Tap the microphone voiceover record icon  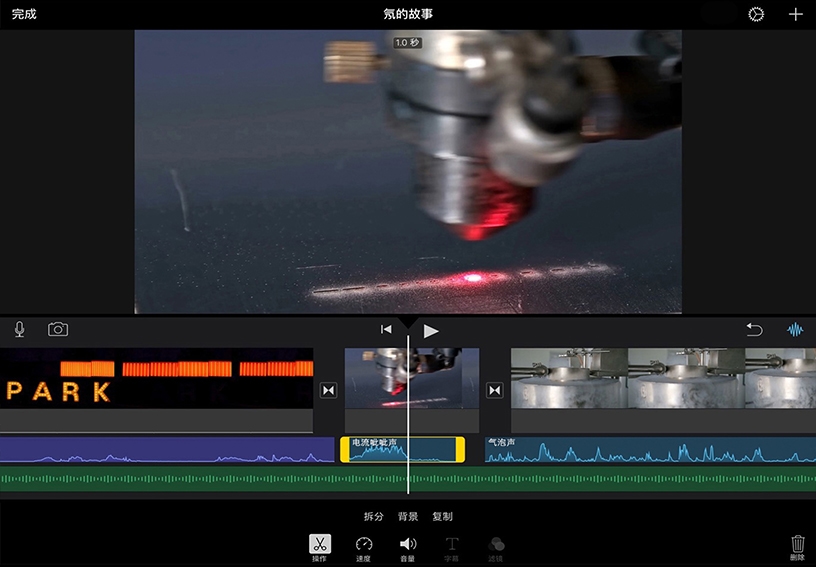[x=19, y=329]
